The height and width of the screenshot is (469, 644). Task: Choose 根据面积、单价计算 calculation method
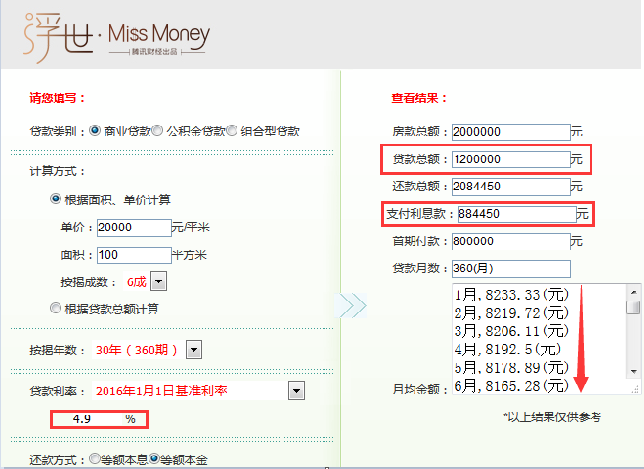click(56, 199)
